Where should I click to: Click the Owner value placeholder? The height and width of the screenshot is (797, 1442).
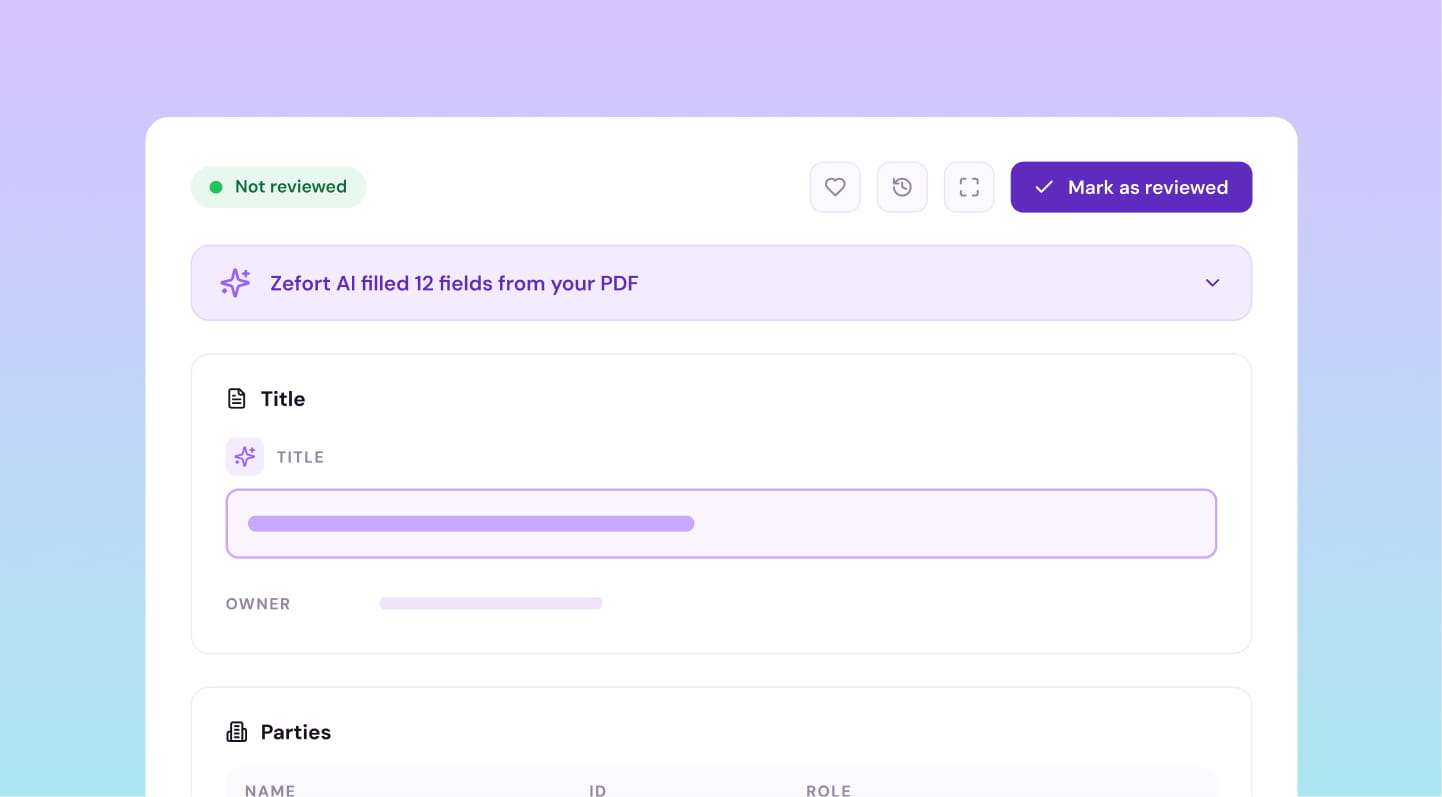coord(491,604)
